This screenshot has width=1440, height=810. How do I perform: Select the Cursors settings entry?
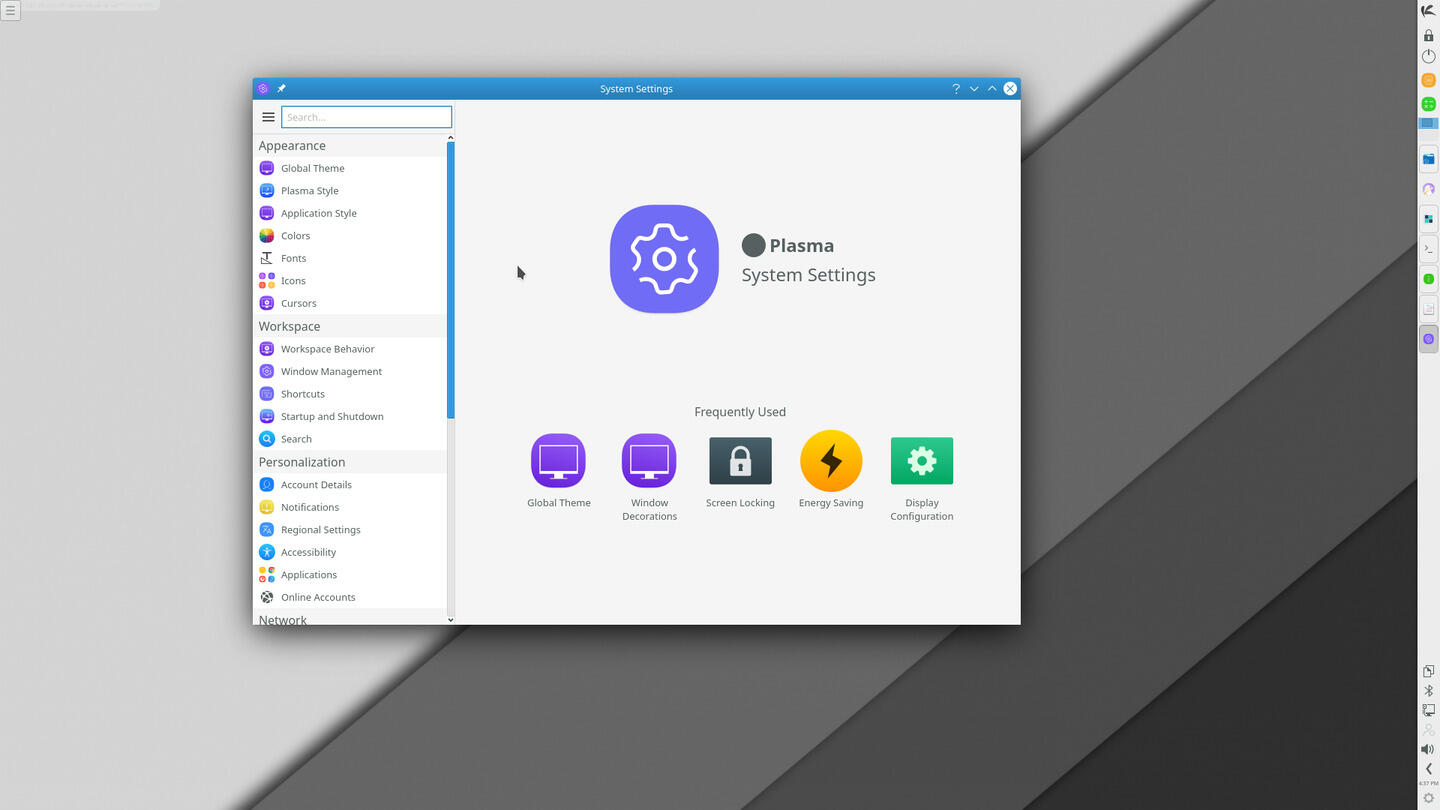click(x=349, y=303)
